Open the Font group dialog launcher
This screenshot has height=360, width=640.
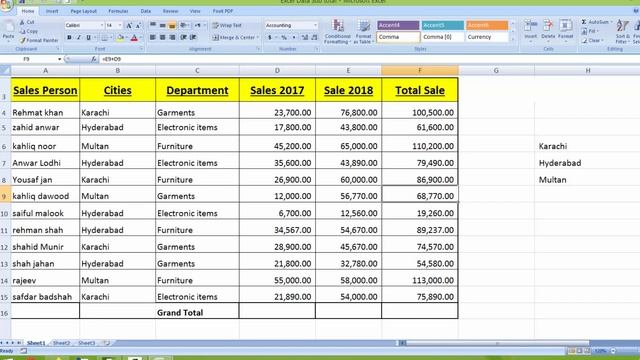(x=141, y=49)
